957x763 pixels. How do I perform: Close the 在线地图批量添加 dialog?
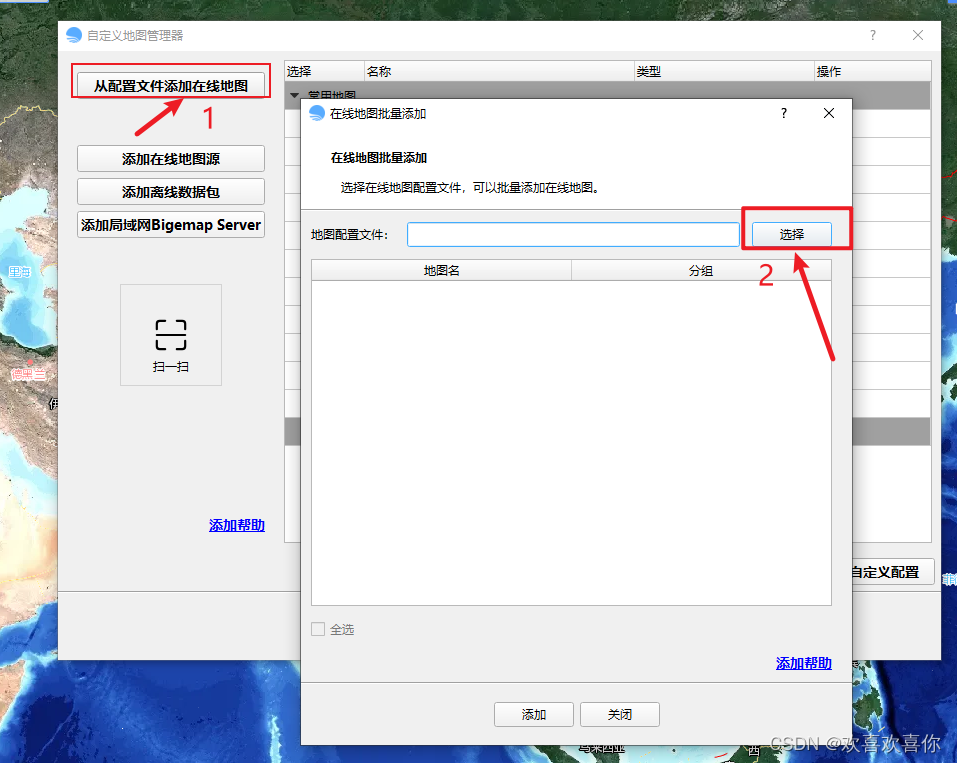828,113
